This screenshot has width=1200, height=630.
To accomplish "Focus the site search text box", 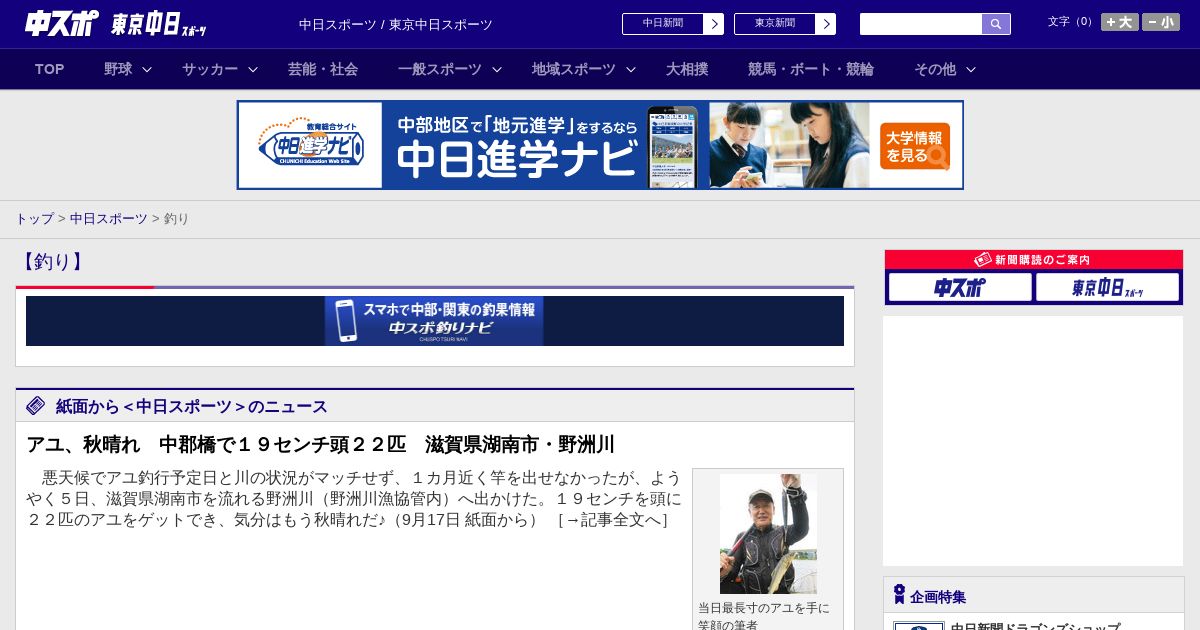I will click(921, 24).
